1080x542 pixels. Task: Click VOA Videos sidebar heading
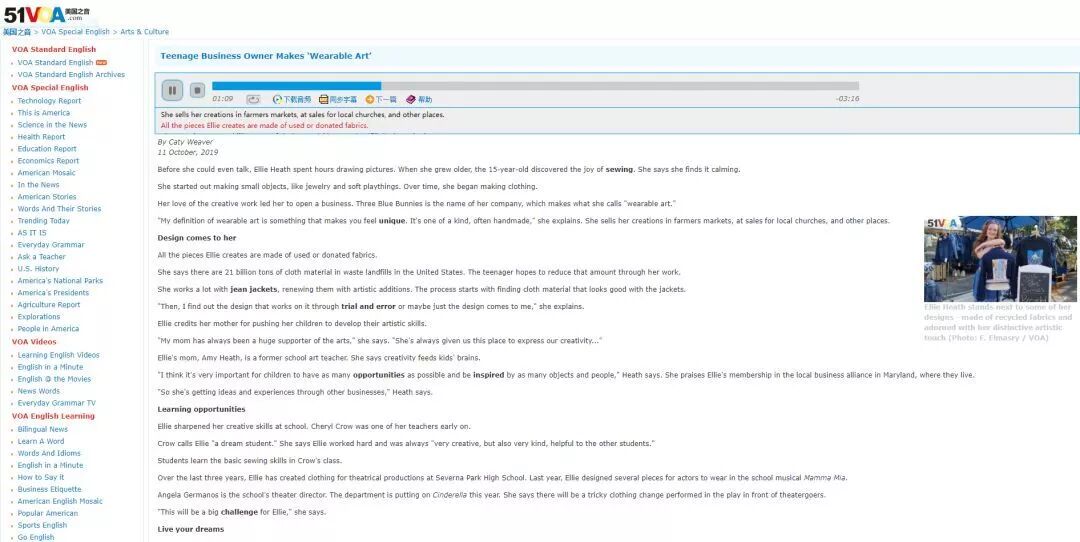coord(34,342)
